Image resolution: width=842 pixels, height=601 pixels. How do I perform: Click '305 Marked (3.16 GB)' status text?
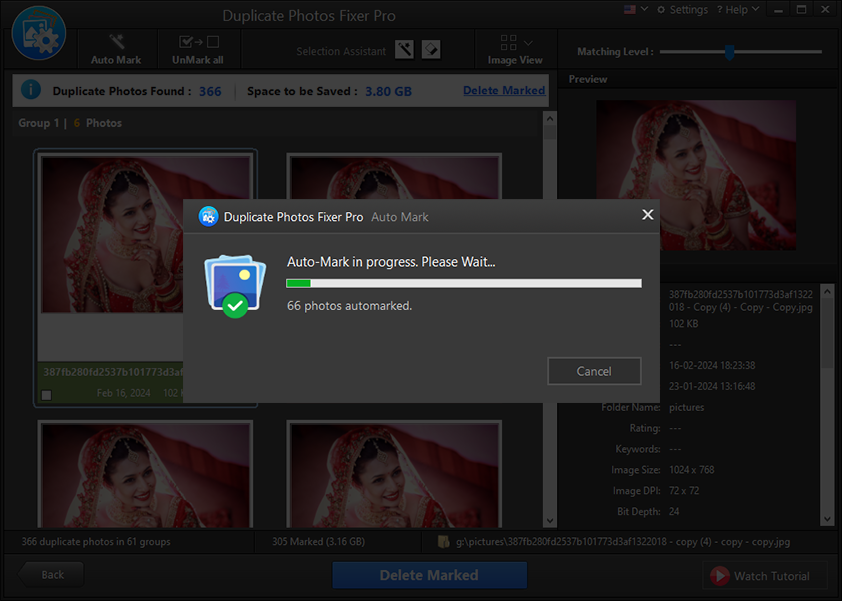click(318, 541)
